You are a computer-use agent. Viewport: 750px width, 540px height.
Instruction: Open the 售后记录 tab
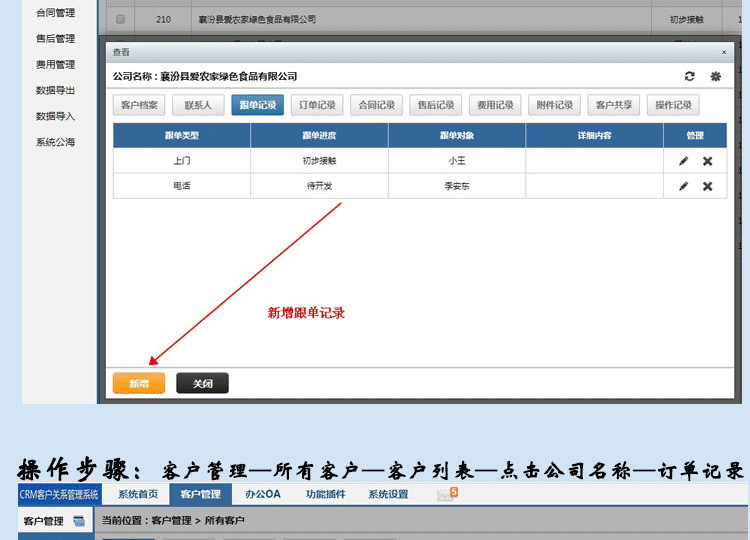pyautogui.click(x=436, y=105)
